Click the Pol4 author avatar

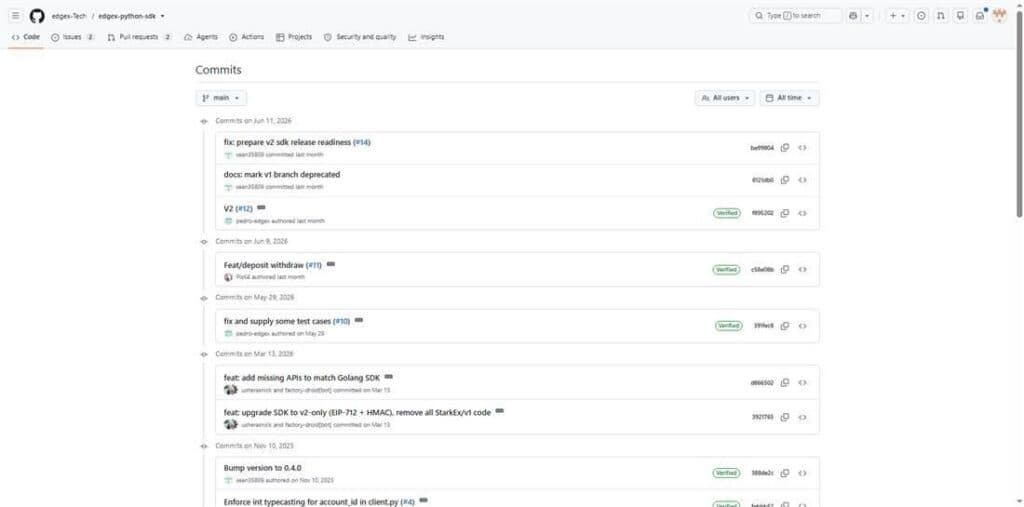[x=228, y=277]
